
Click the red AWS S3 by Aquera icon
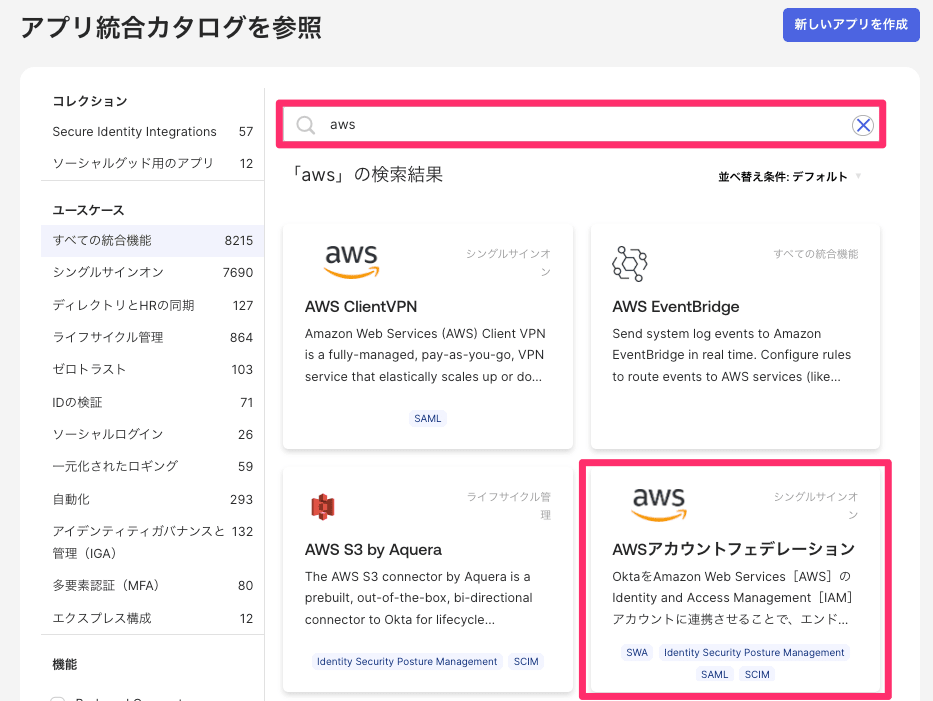tap(322, 507)
